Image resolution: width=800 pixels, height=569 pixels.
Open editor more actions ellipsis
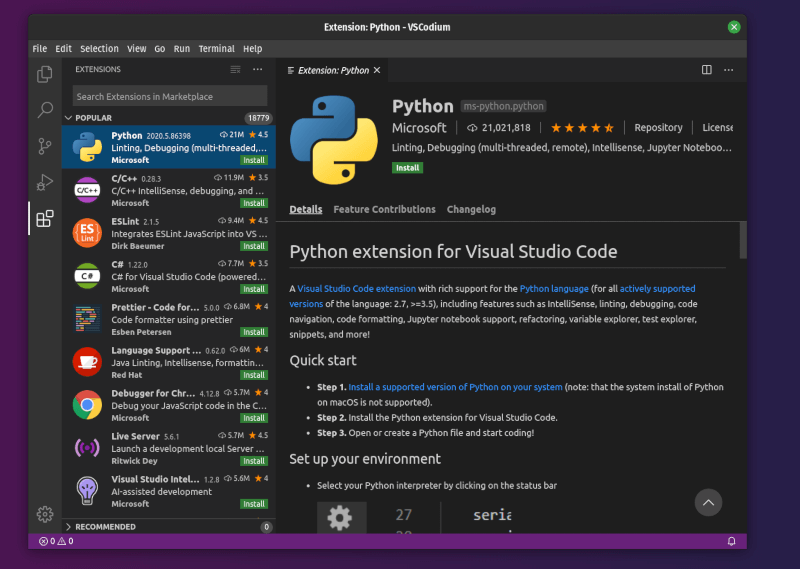tap(729, 70)
